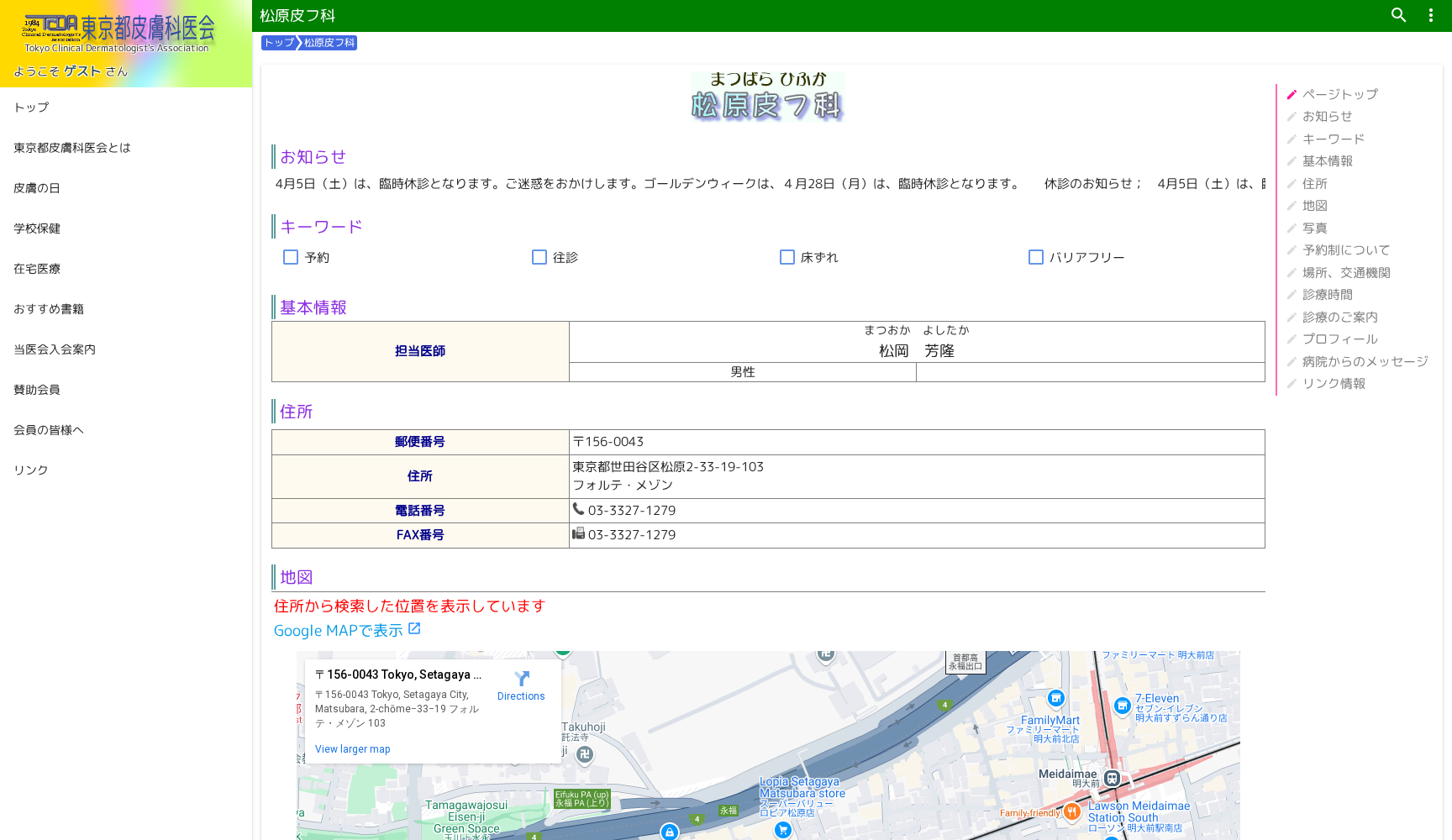Image resolution: width=1452 pixels, height=840 pixels.
Task: Open 会員の皆様へ in sidebar
Action: point(126,430)
